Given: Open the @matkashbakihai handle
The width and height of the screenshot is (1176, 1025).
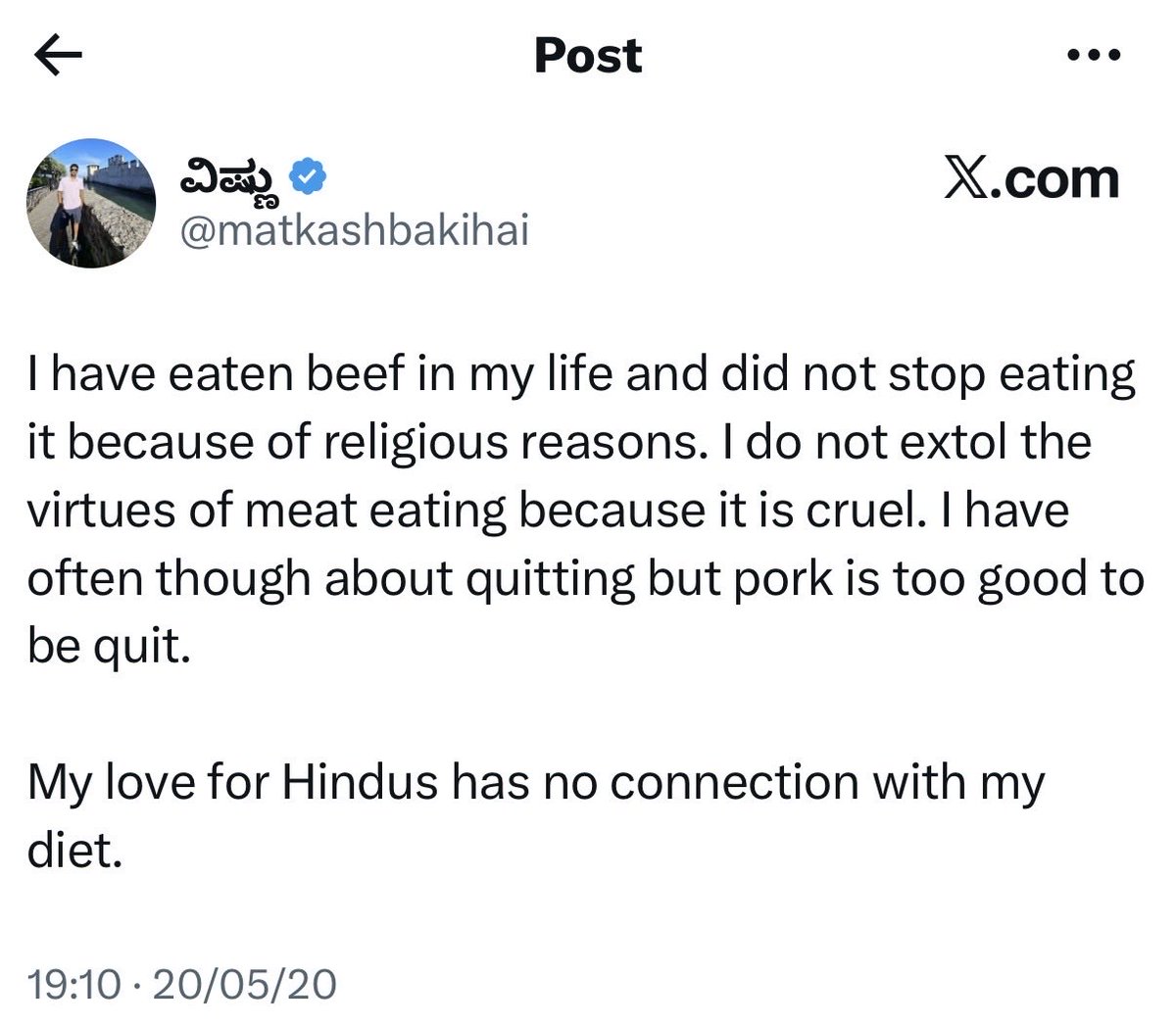Looking at the screenshot, I should [x=354, y=232].
